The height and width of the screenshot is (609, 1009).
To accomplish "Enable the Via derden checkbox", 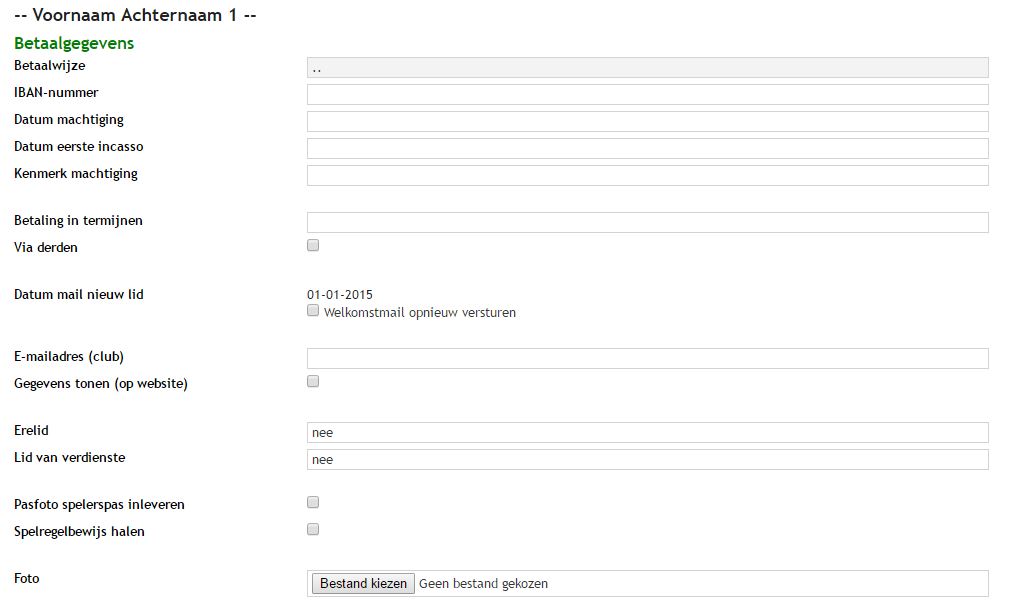I will 313,245.
